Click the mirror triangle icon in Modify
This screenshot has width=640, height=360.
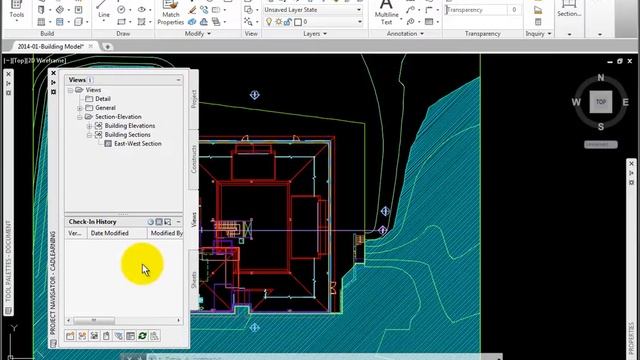tap(204, 22)
